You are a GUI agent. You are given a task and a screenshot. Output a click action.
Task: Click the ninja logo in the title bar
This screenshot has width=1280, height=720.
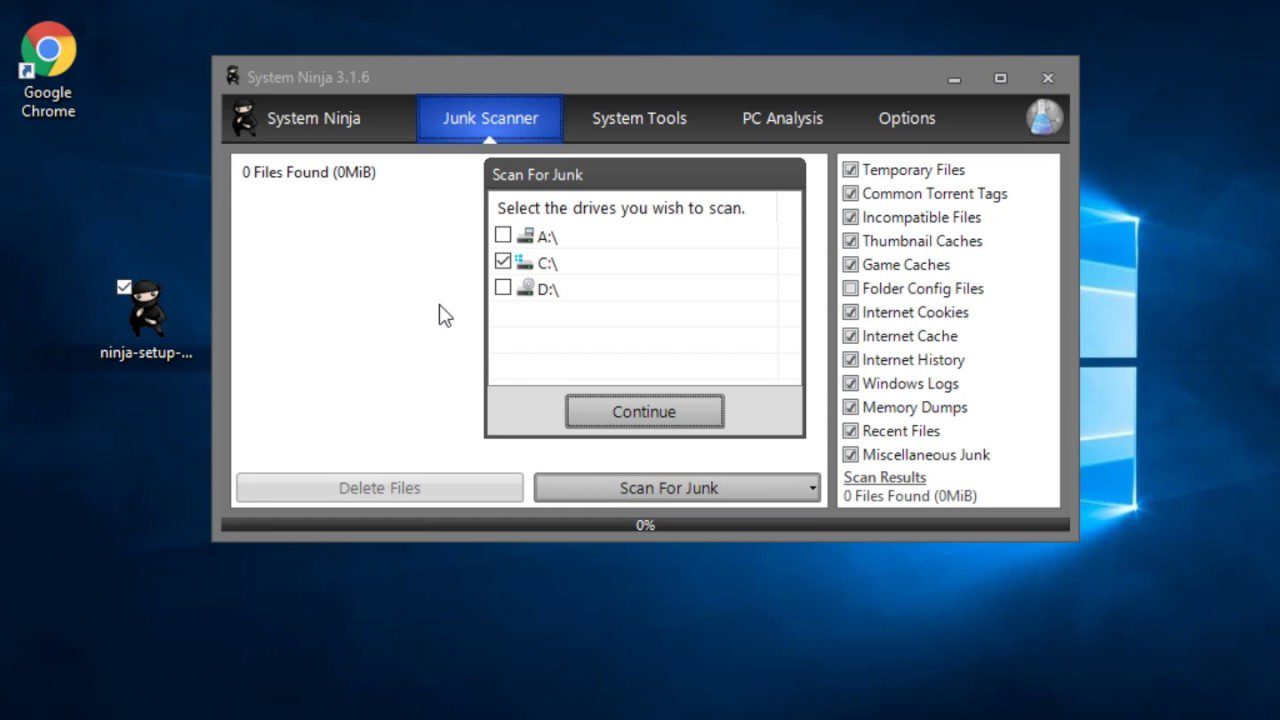233,77
